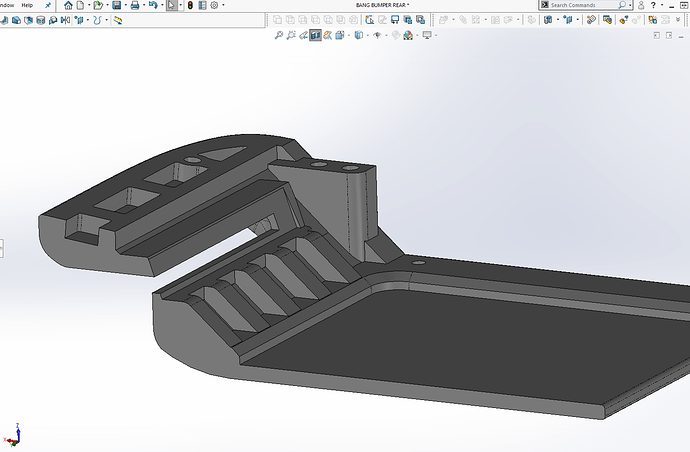Open Dynamic Annotation Views icon

pos(327,35)
